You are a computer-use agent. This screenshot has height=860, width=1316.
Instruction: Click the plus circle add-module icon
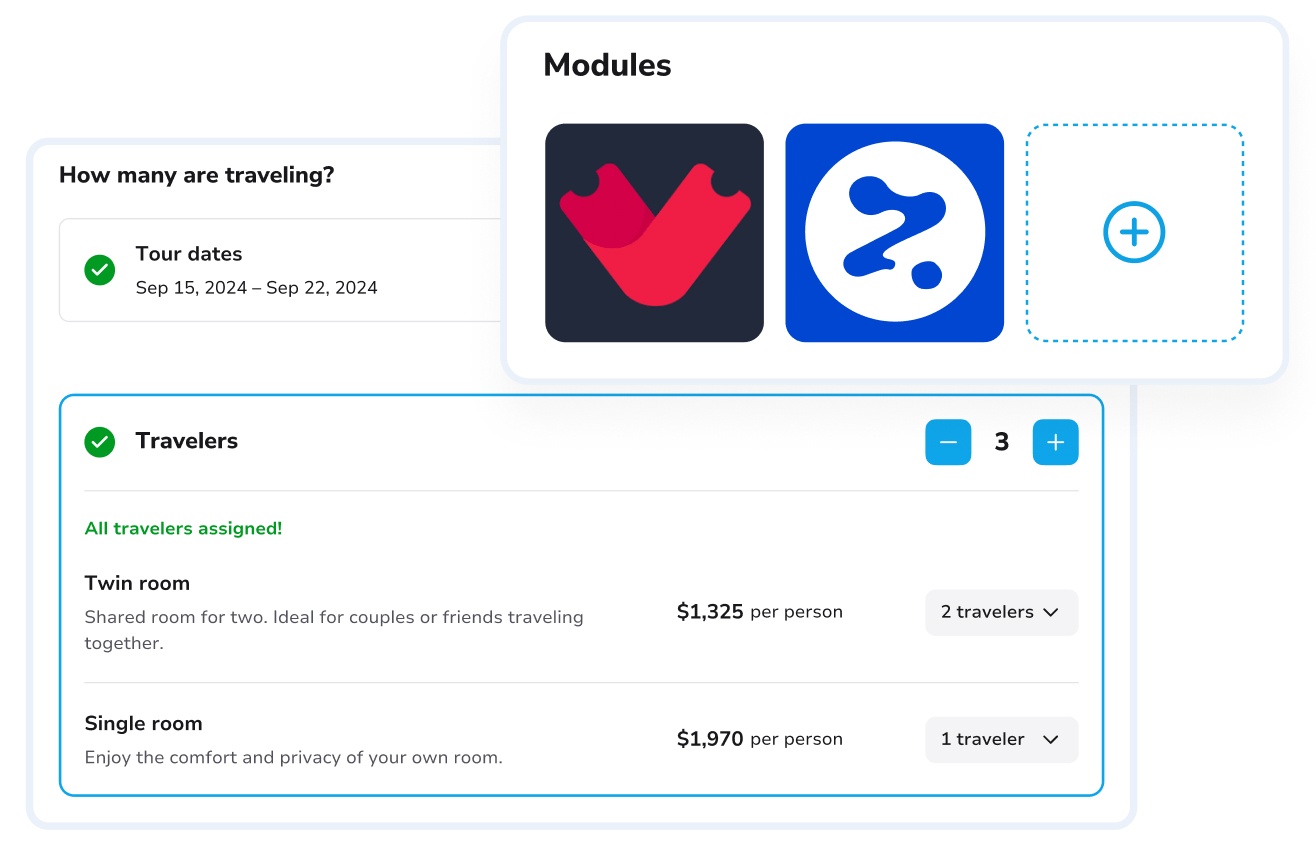pos(1134,233)
